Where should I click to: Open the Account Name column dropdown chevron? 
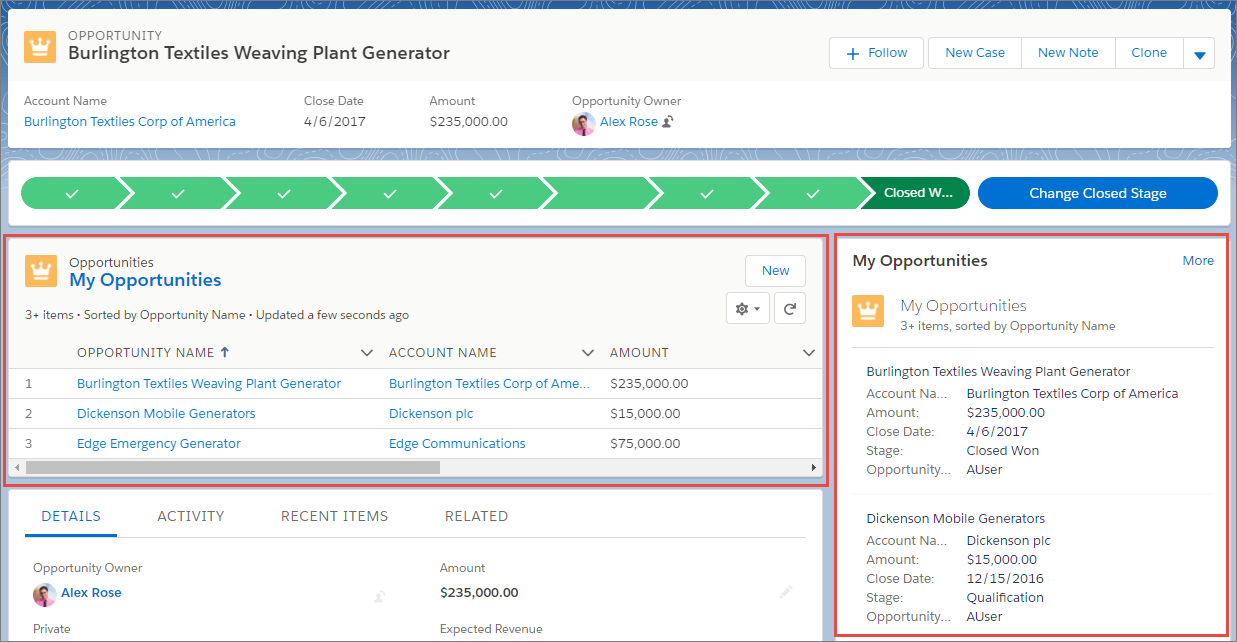[x=588, y=353]
